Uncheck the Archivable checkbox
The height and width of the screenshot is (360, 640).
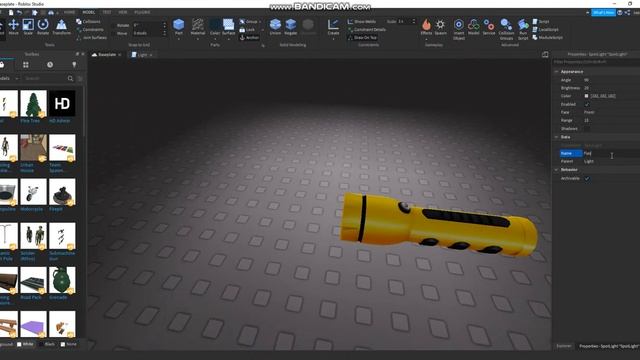(587, 178)
